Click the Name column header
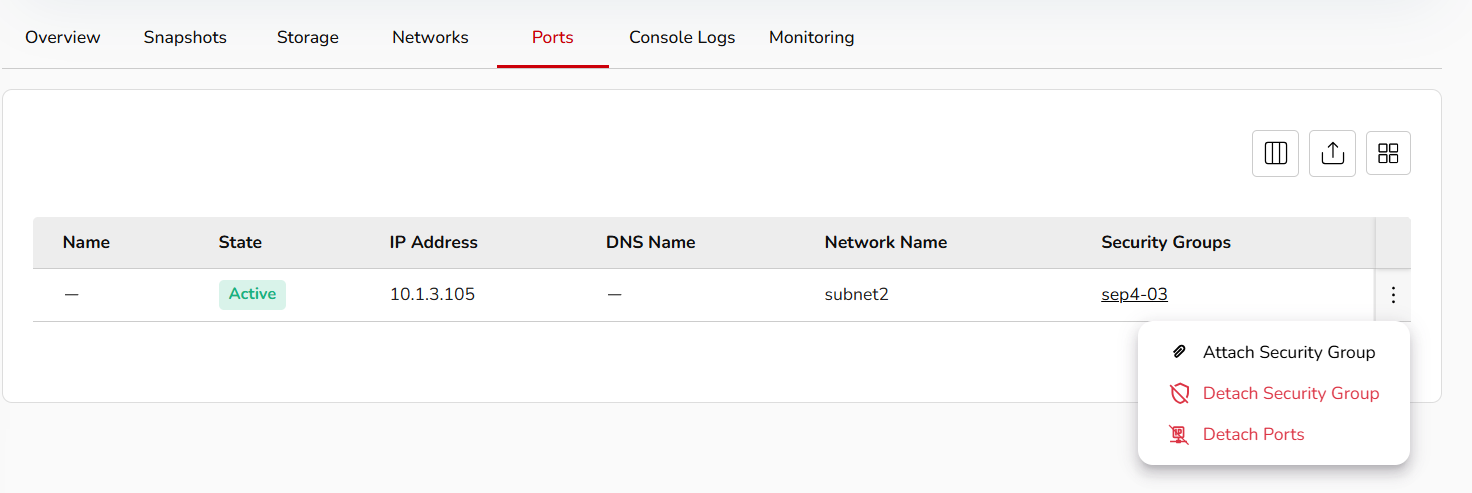Viewport: 1472px width, 493px height. point(86,242)
